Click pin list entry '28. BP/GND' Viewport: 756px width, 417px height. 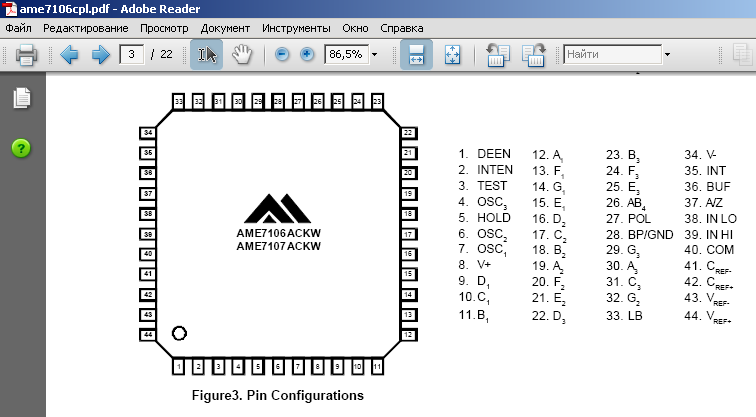click(639, 235)
